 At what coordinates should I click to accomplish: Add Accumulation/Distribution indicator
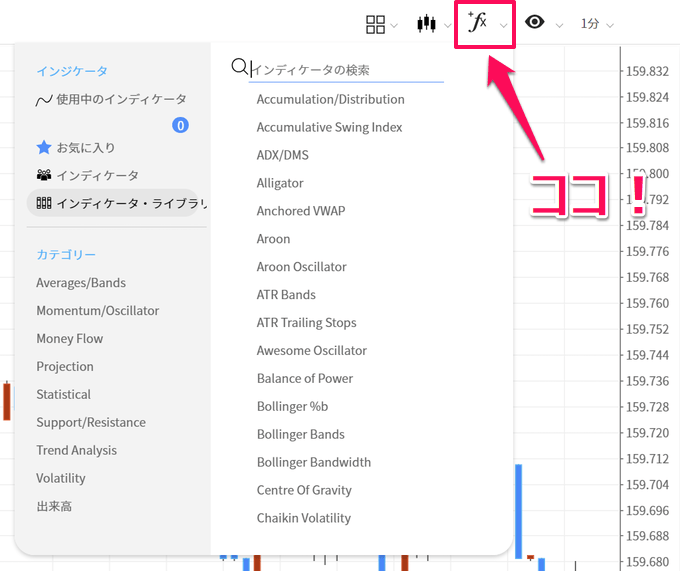[330, 100]
